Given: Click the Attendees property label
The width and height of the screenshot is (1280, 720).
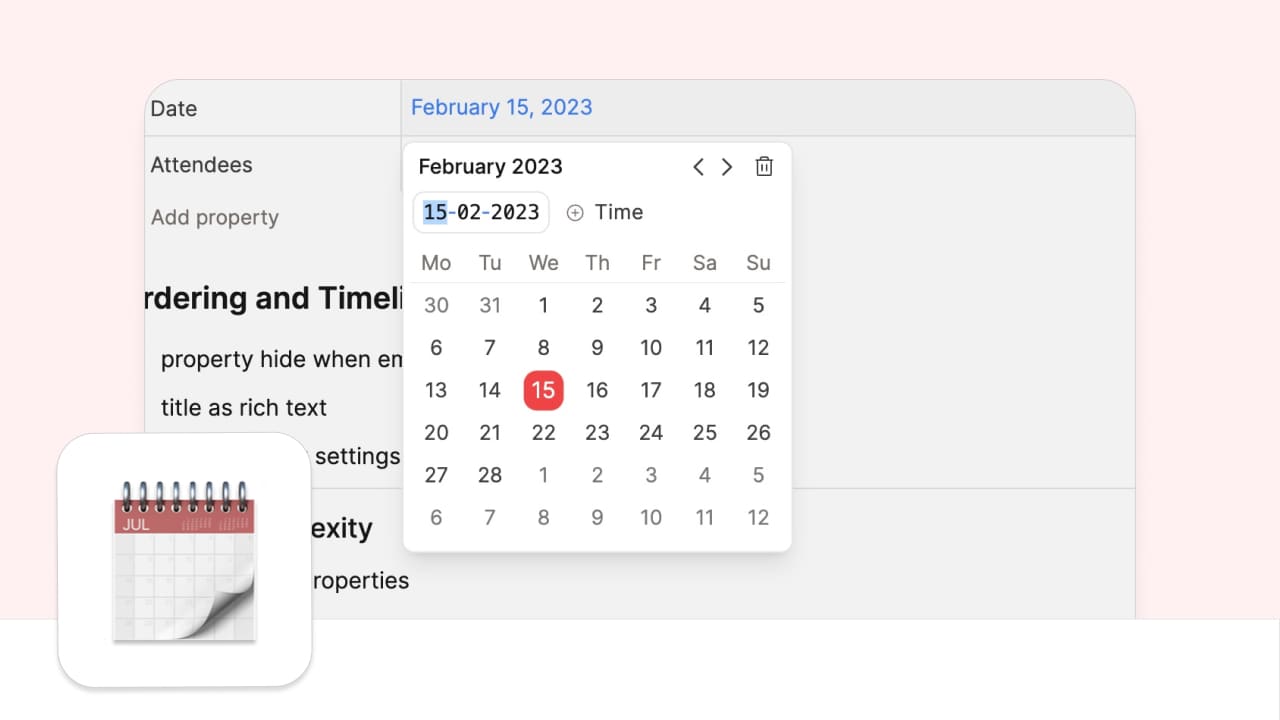Looking at the screenshot, I should 202,165.
